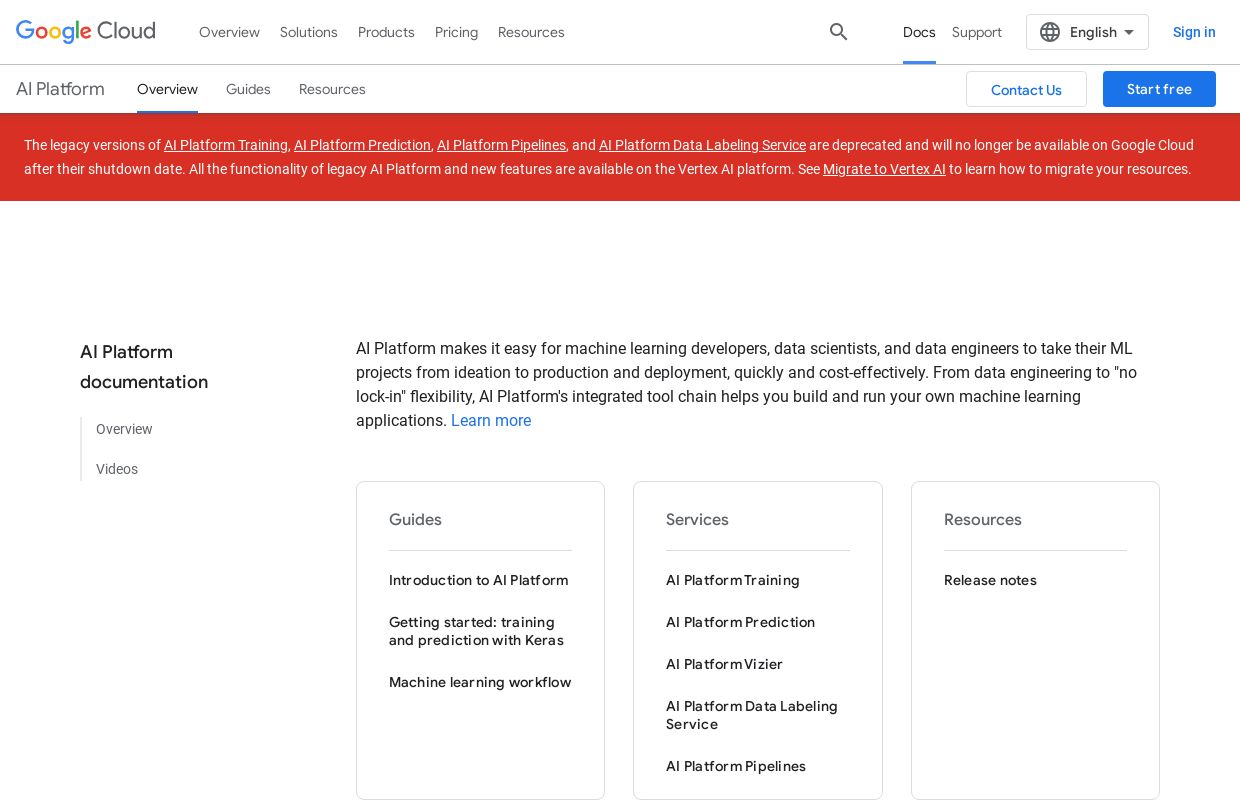Click the Guides card heading

[415, 520]
